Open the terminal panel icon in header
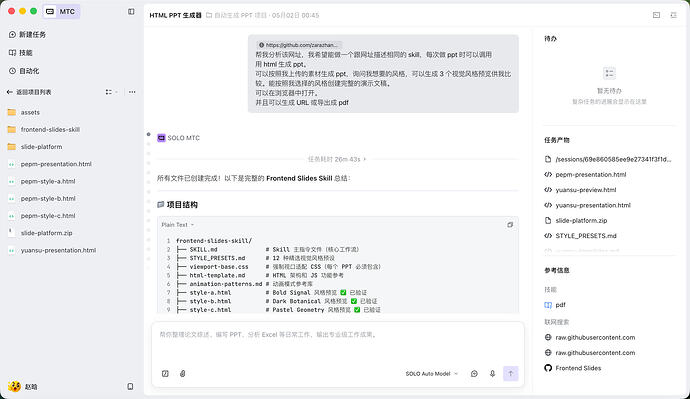Viewport: 690px width, 399px height. (656, 15)
